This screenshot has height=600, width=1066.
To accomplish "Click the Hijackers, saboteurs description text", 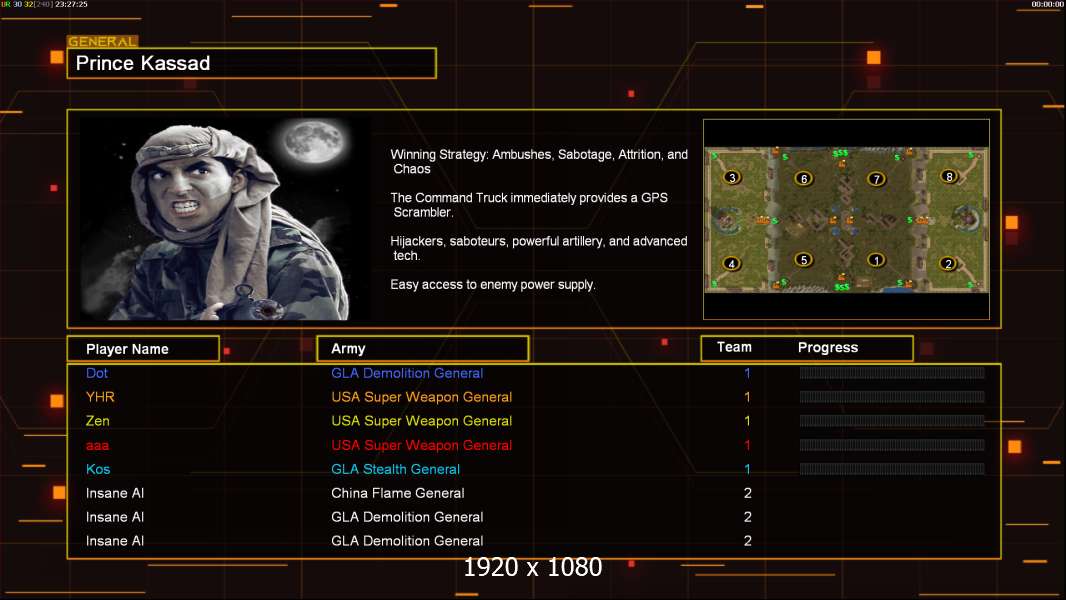I will (538, 248).
